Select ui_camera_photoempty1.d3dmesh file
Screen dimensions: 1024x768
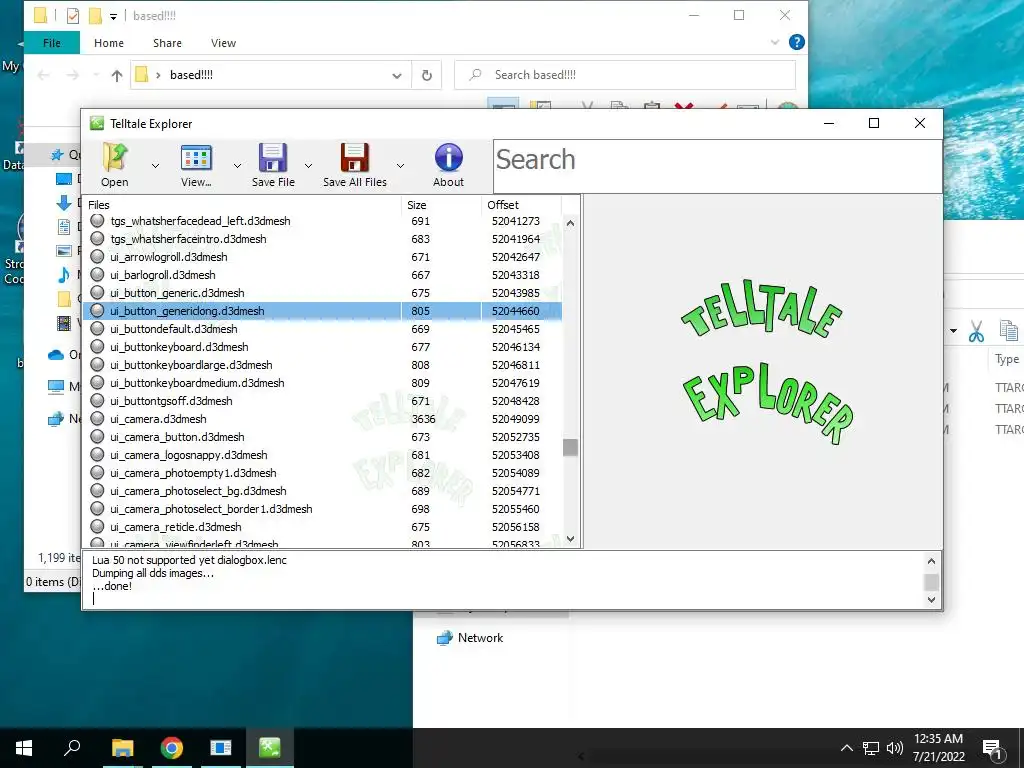click(x=322, y=473)
